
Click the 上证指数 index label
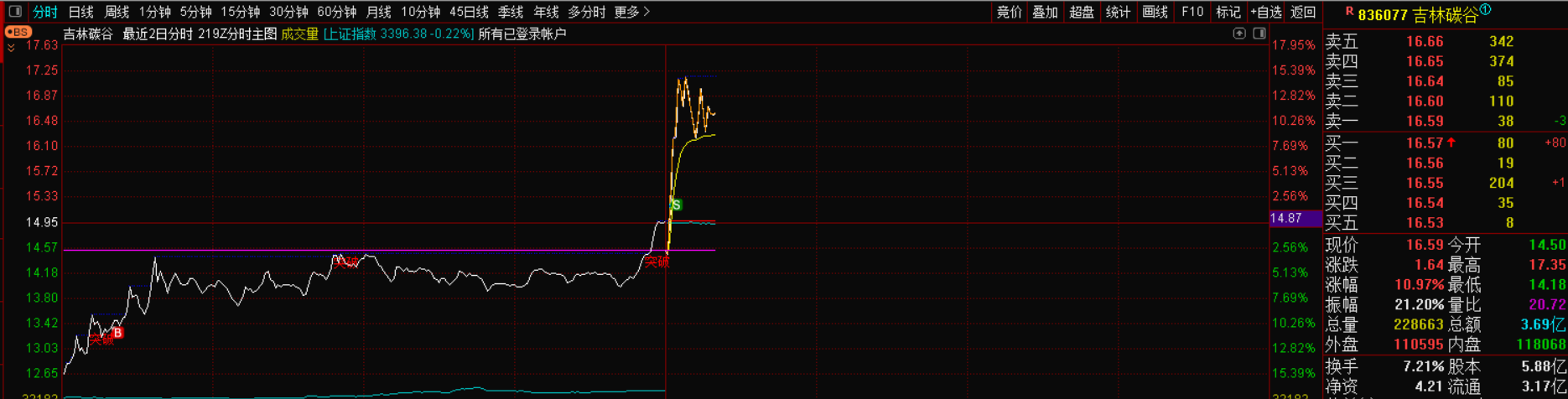(x=350, y=34)
